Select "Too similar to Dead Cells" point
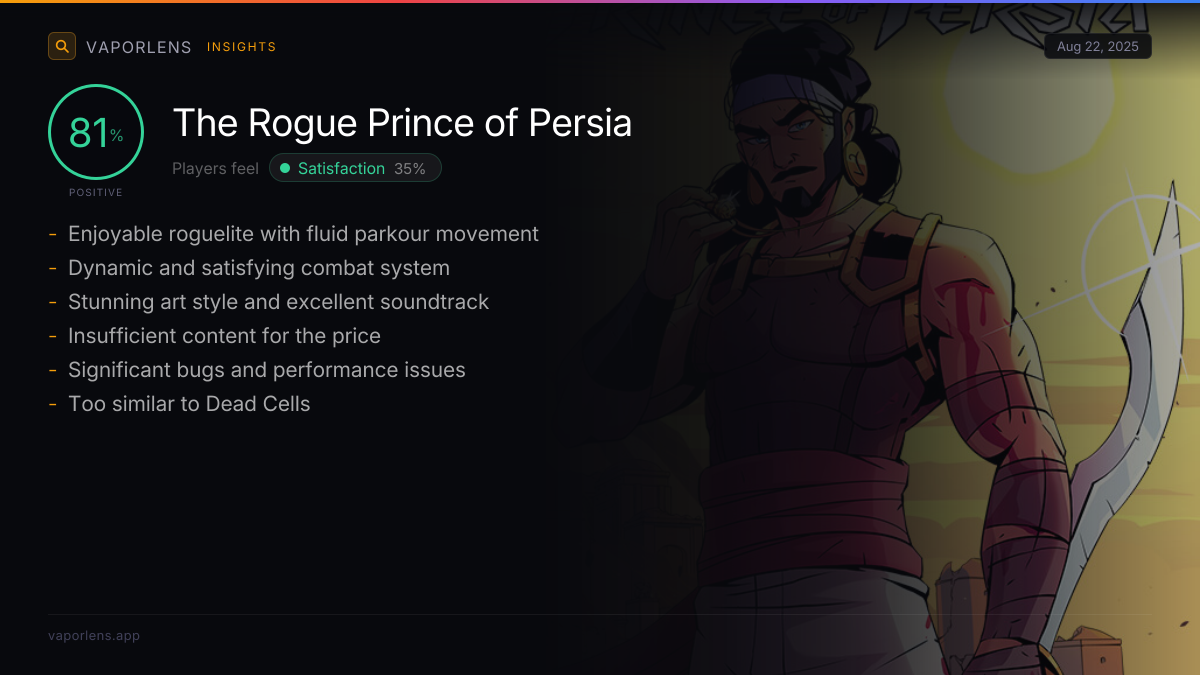The height and width of the screenshot is (675, 1200). (189, 404)
